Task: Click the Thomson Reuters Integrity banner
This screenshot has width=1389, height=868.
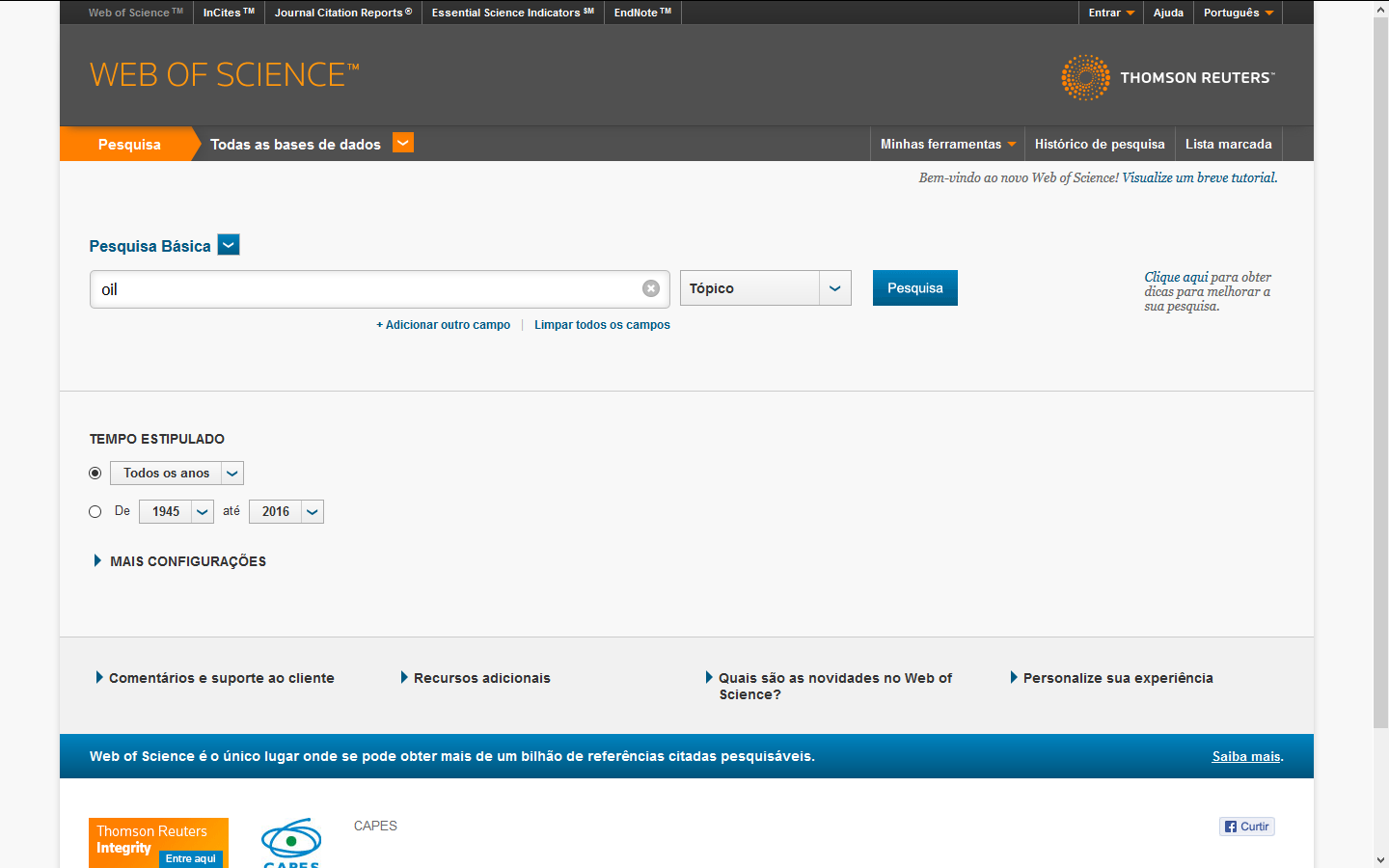Action: tap(158, 843)
